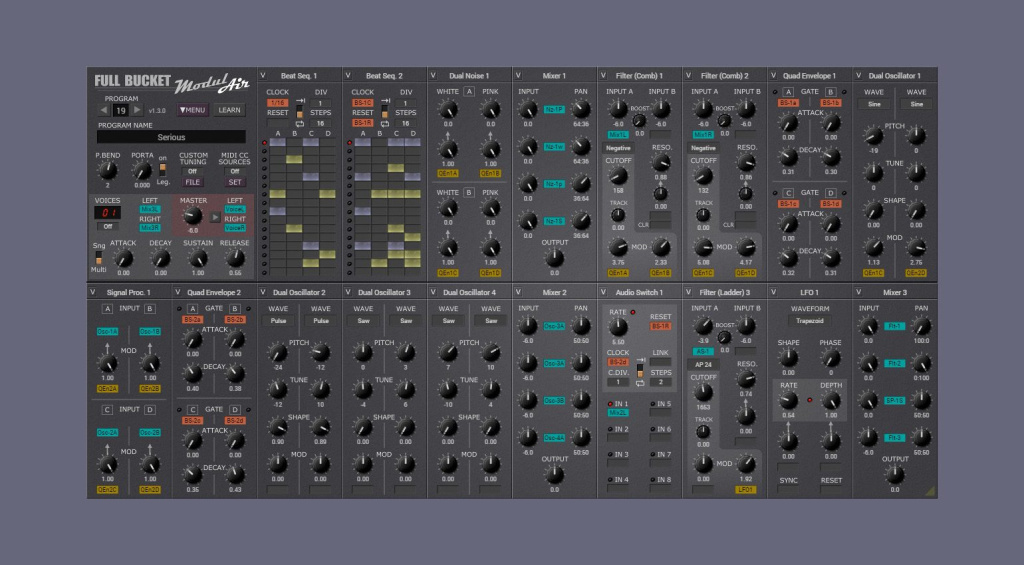
Task: Click the Steps value 16 in Beat Seq. 1
Action: pos(320,123)
